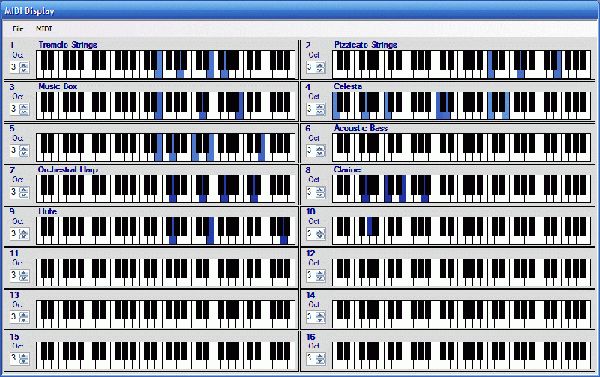Select the 'Flute' instrument label
The height and width of the screenshot is (377, 600).
point(48,211)
